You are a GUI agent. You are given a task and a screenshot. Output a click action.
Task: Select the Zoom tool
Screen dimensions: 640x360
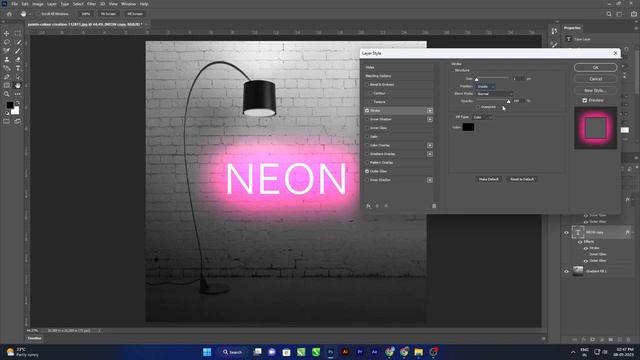click(x=7, y=94)
